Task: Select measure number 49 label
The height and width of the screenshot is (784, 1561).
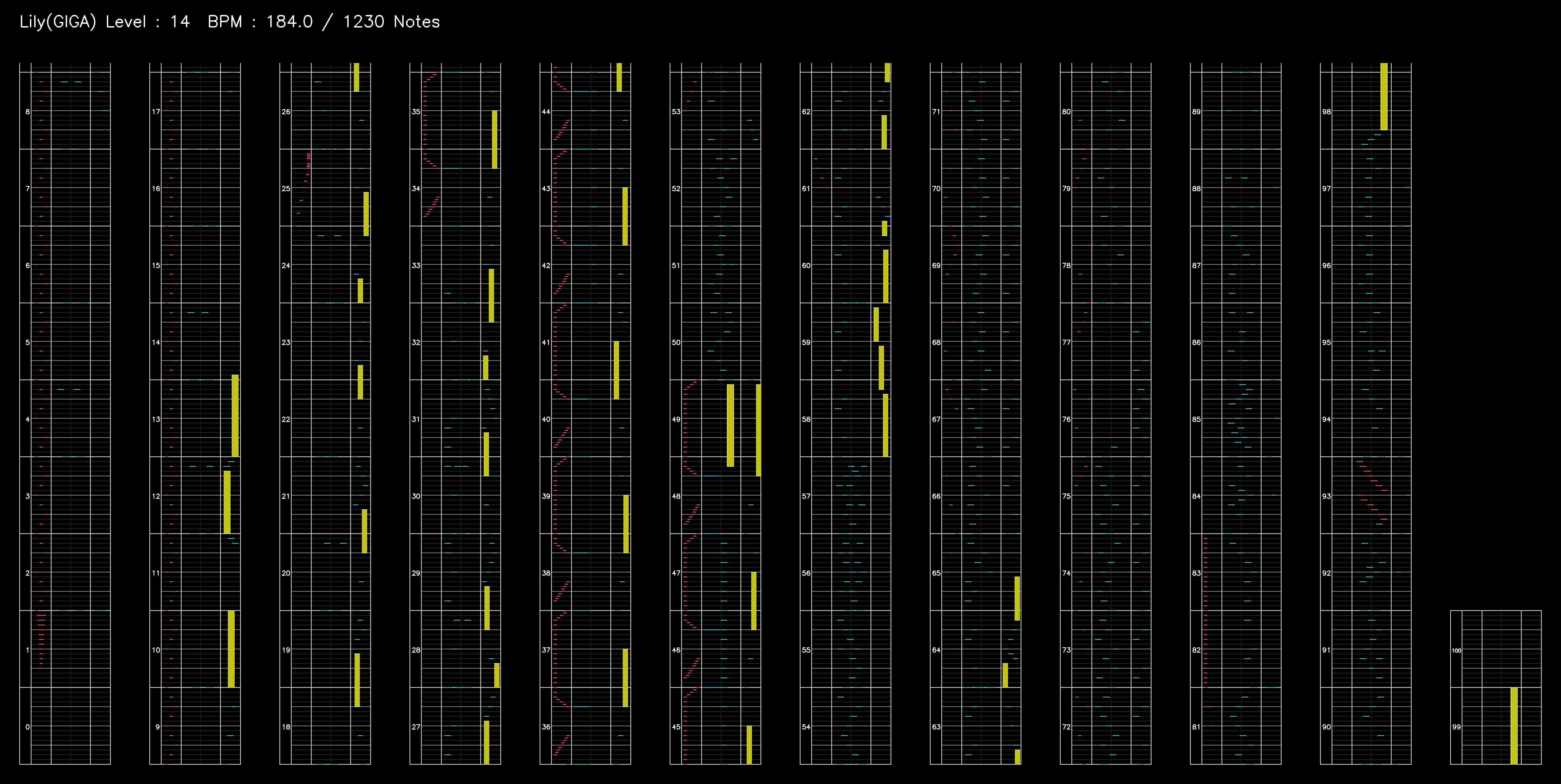Action: (x=676, y=419)
